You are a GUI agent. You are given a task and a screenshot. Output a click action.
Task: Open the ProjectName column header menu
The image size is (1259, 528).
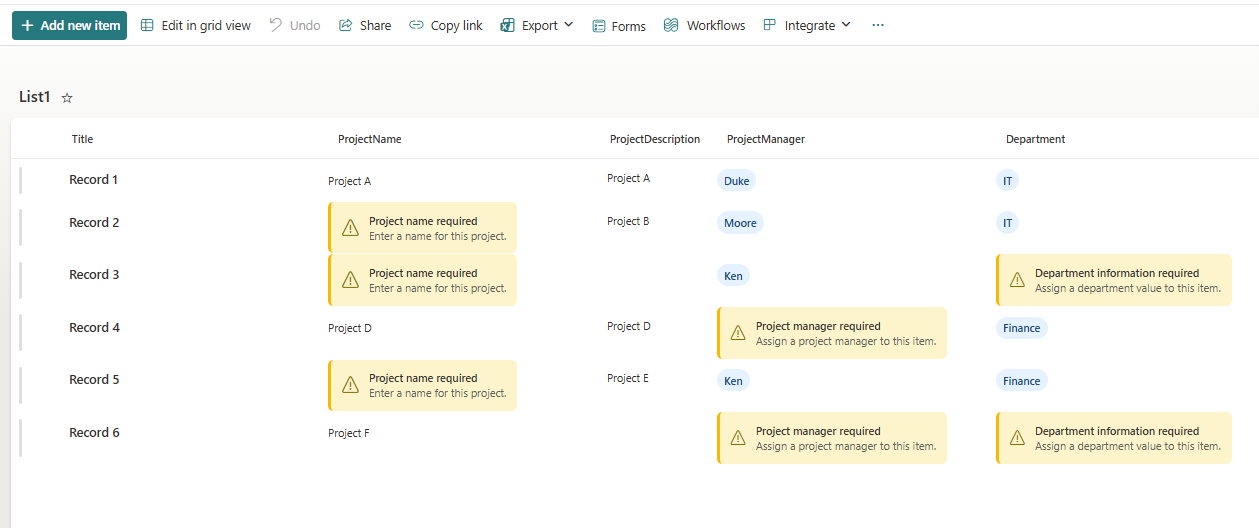pyautogui.click(x=370, y=139)
